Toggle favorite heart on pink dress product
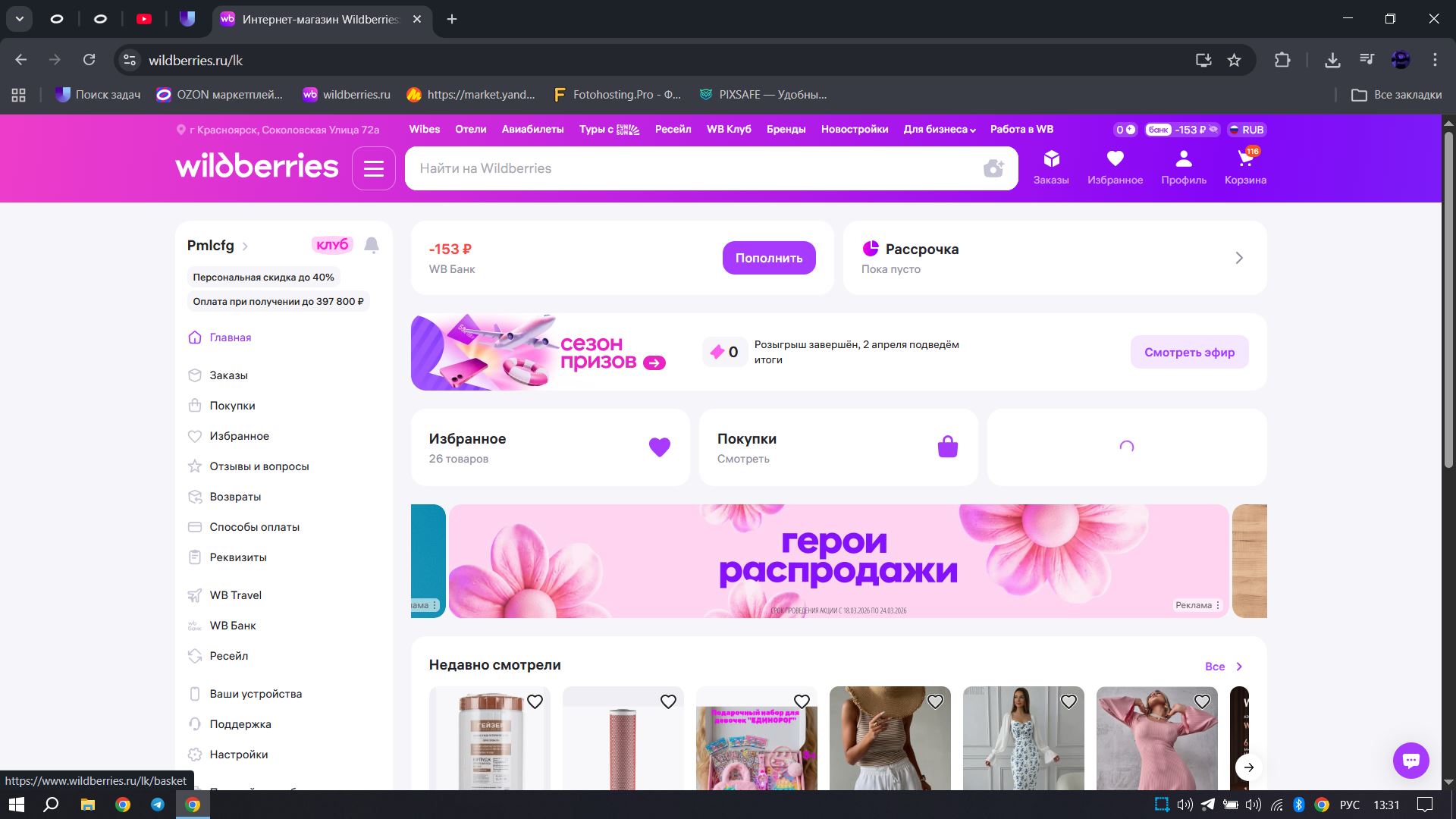Screen dimensions: 1456x819 coord(1202,702)
